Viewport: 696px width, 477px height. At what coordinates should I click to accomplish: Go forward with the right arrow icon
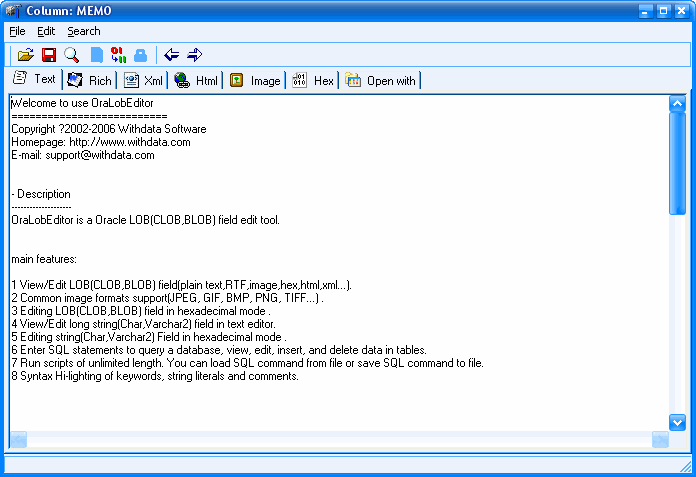(x=194, y=55)
